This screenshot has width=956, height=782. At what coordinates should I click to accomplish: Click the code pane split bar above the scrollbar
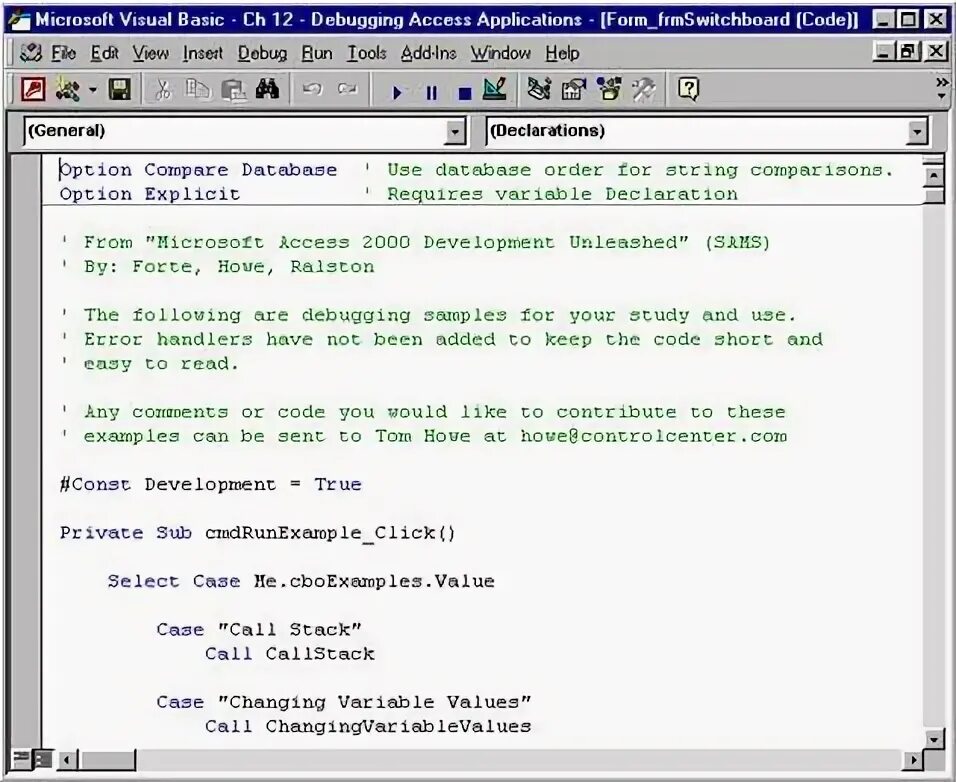(x=934, y=160)
